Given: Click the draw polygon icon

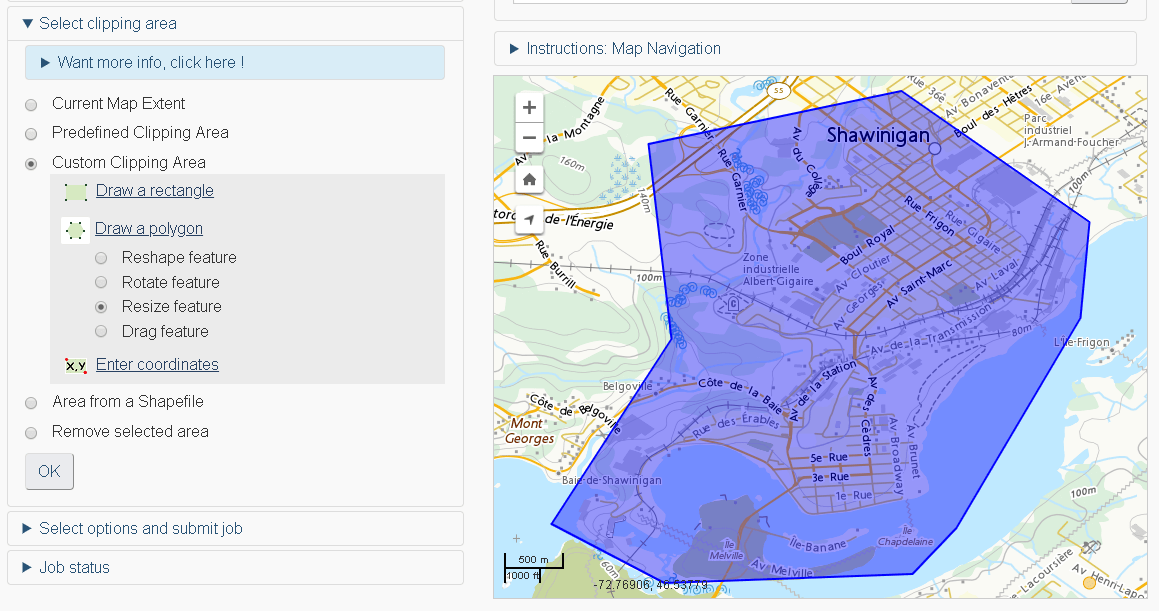Looking at the screenshot, I should (74, 229).
